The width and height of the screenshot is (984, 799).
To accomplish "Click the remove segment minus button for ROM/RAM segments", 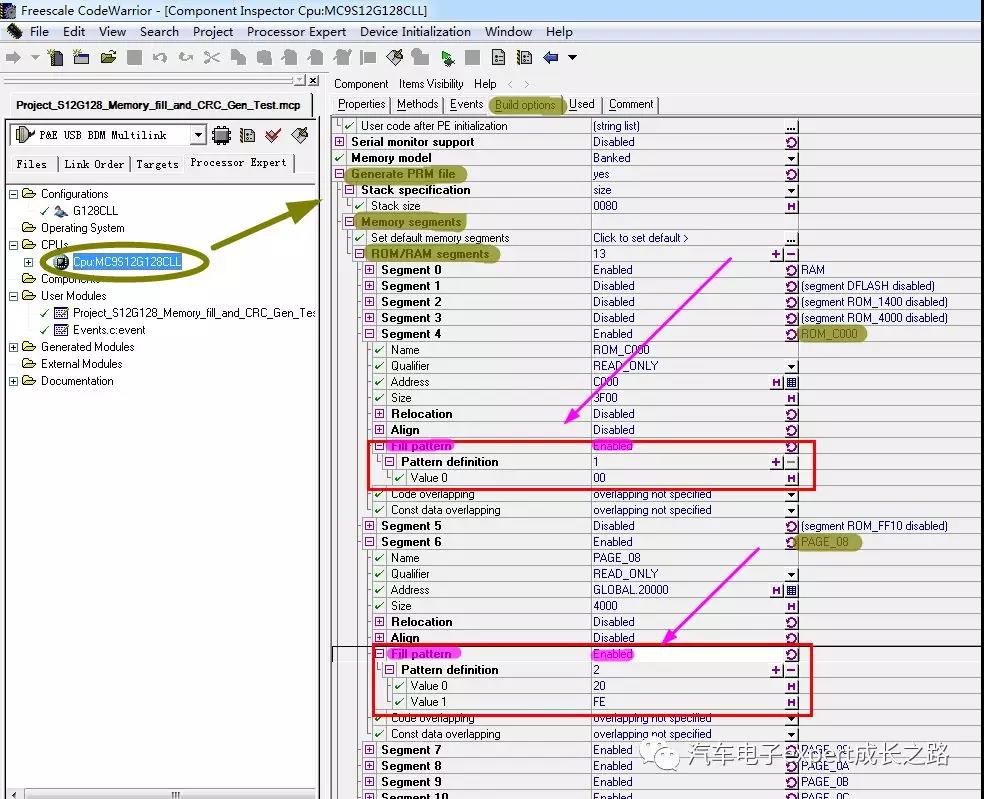I will pyautogui.click(x=791, y=254).
